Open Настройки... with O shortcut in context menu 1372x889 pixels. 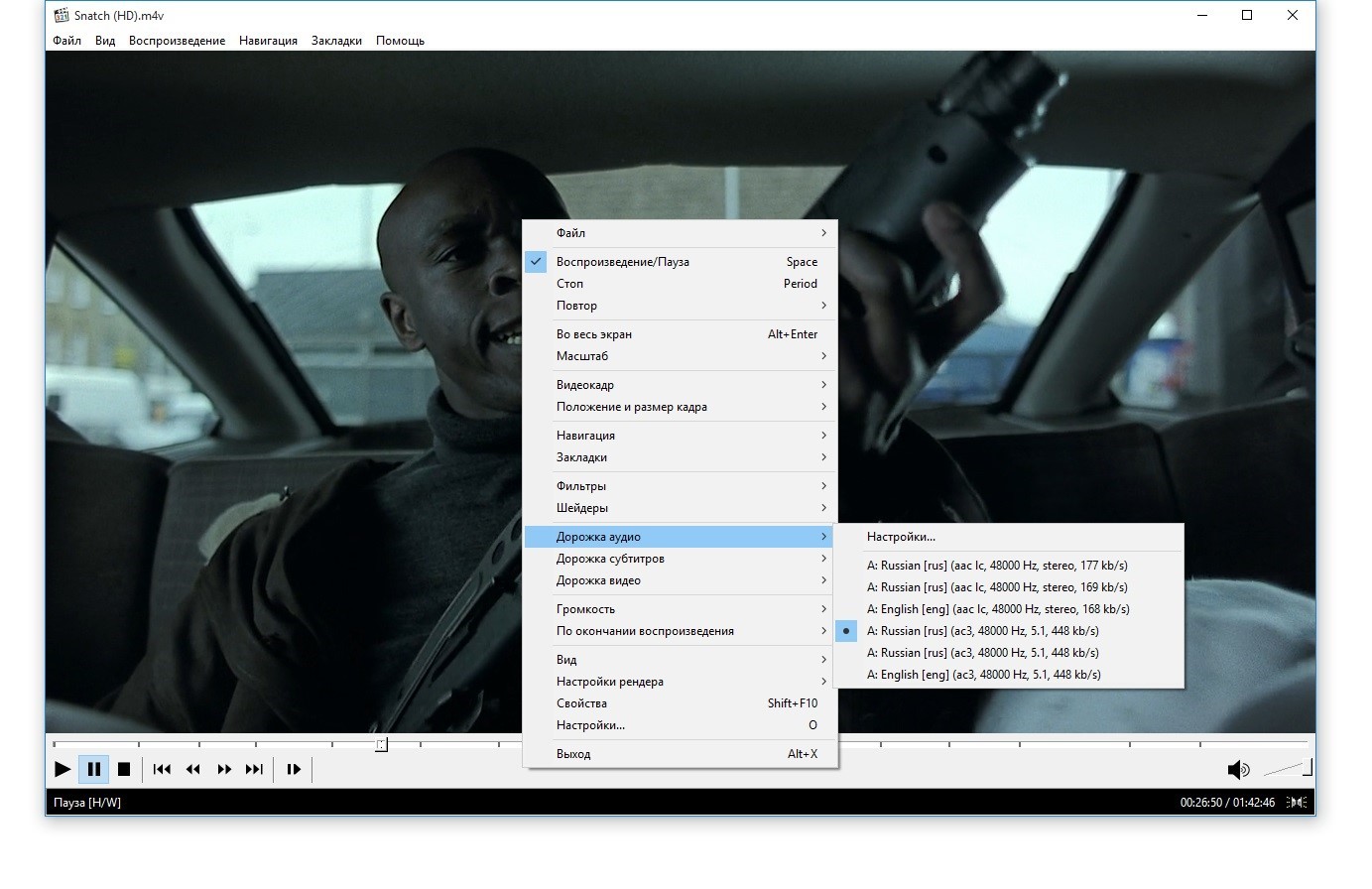click(x=681, y=725)
